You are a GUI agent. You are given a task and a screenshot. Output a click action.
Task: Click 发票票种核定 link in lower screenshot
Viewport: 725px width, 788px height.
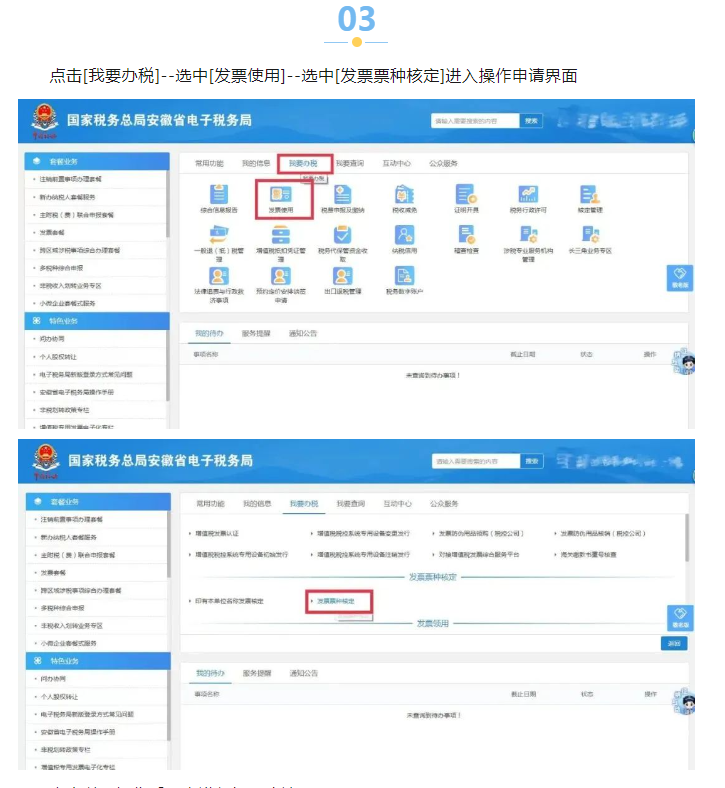336,601
